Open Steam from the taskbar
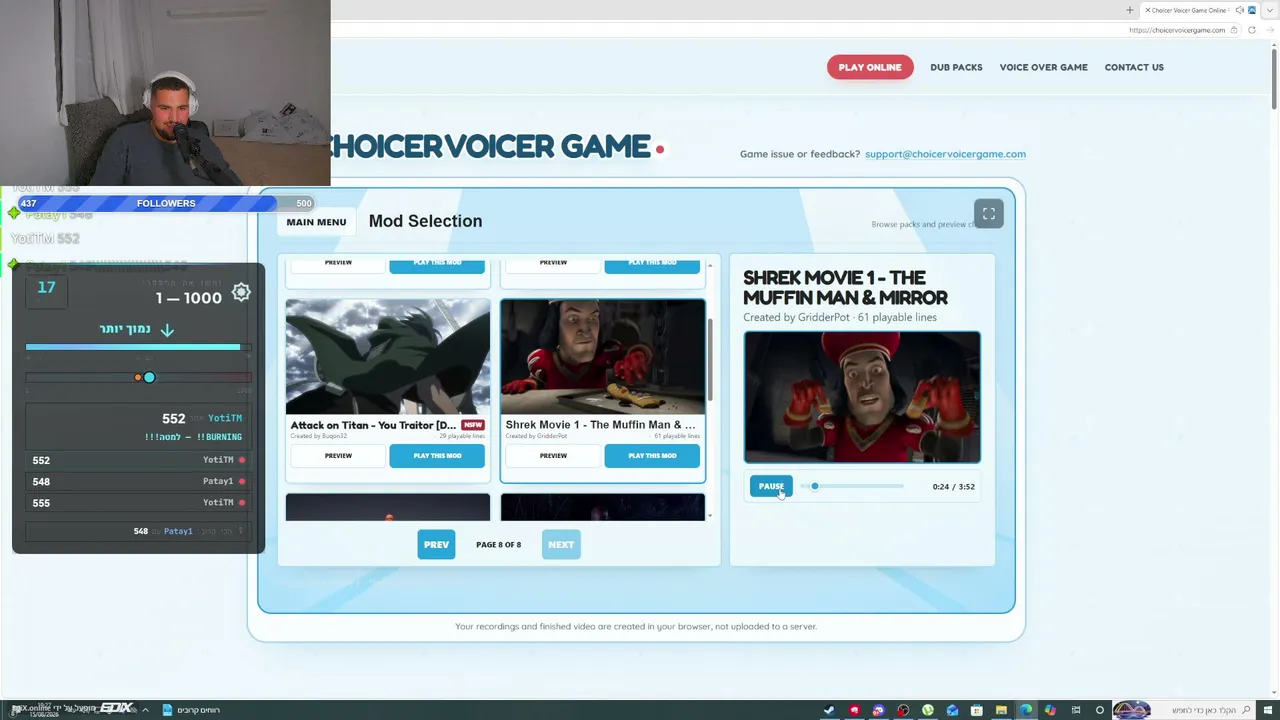1280x720 pixels. coord(829,710)
